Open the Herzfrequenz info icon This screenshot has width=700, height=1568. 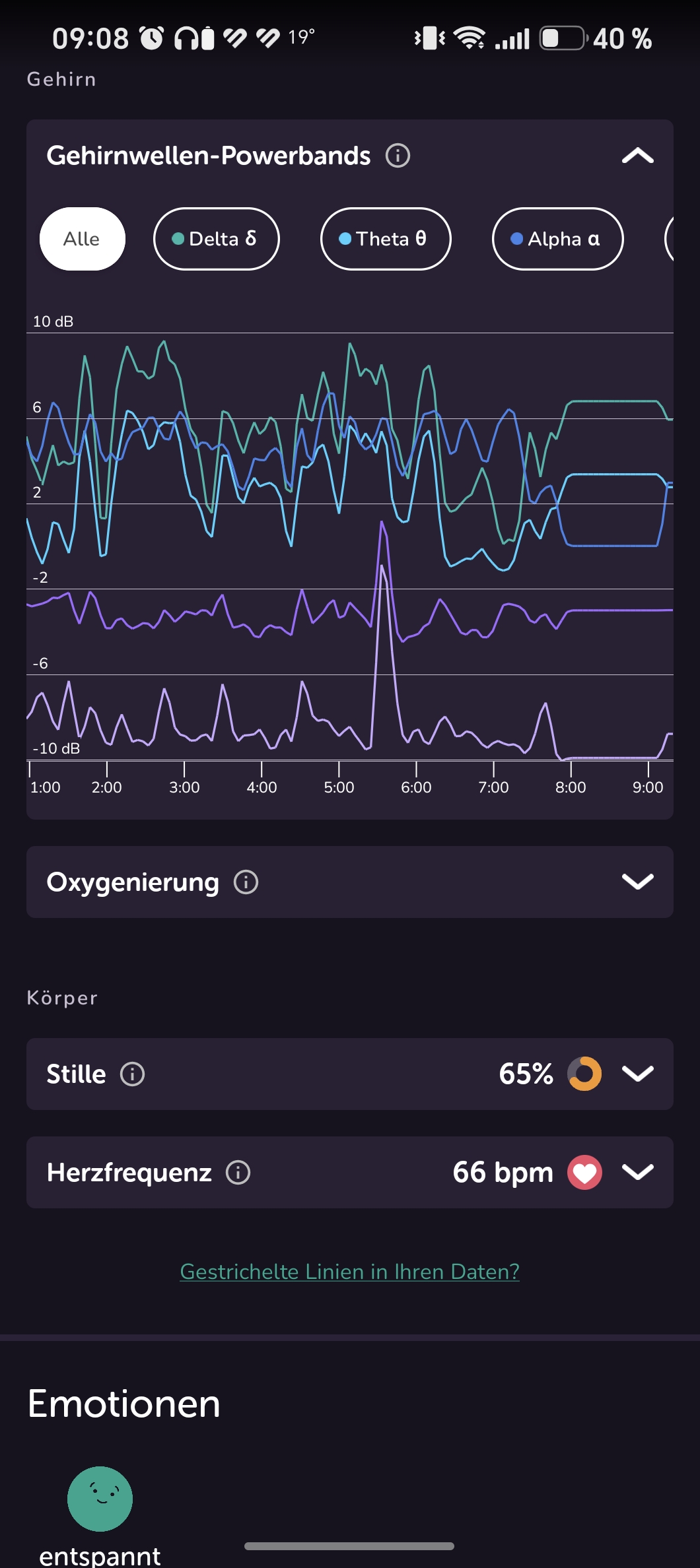(x=238, y=1173)
